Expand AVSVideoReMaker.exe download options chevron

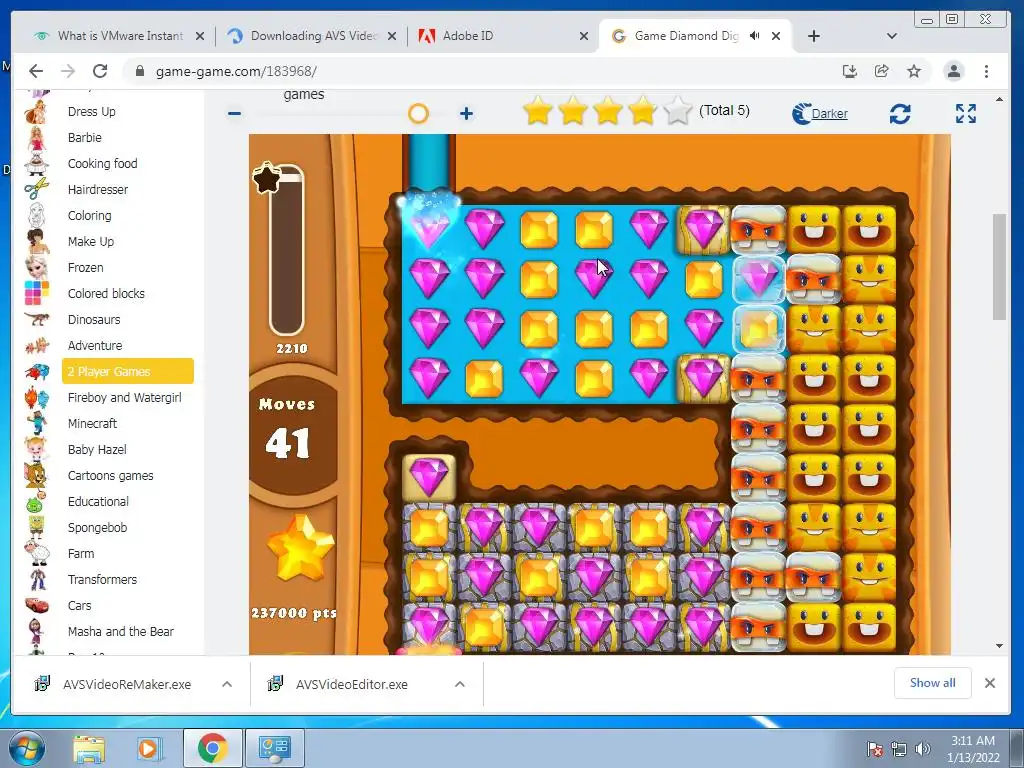click(x=227, y=684)
